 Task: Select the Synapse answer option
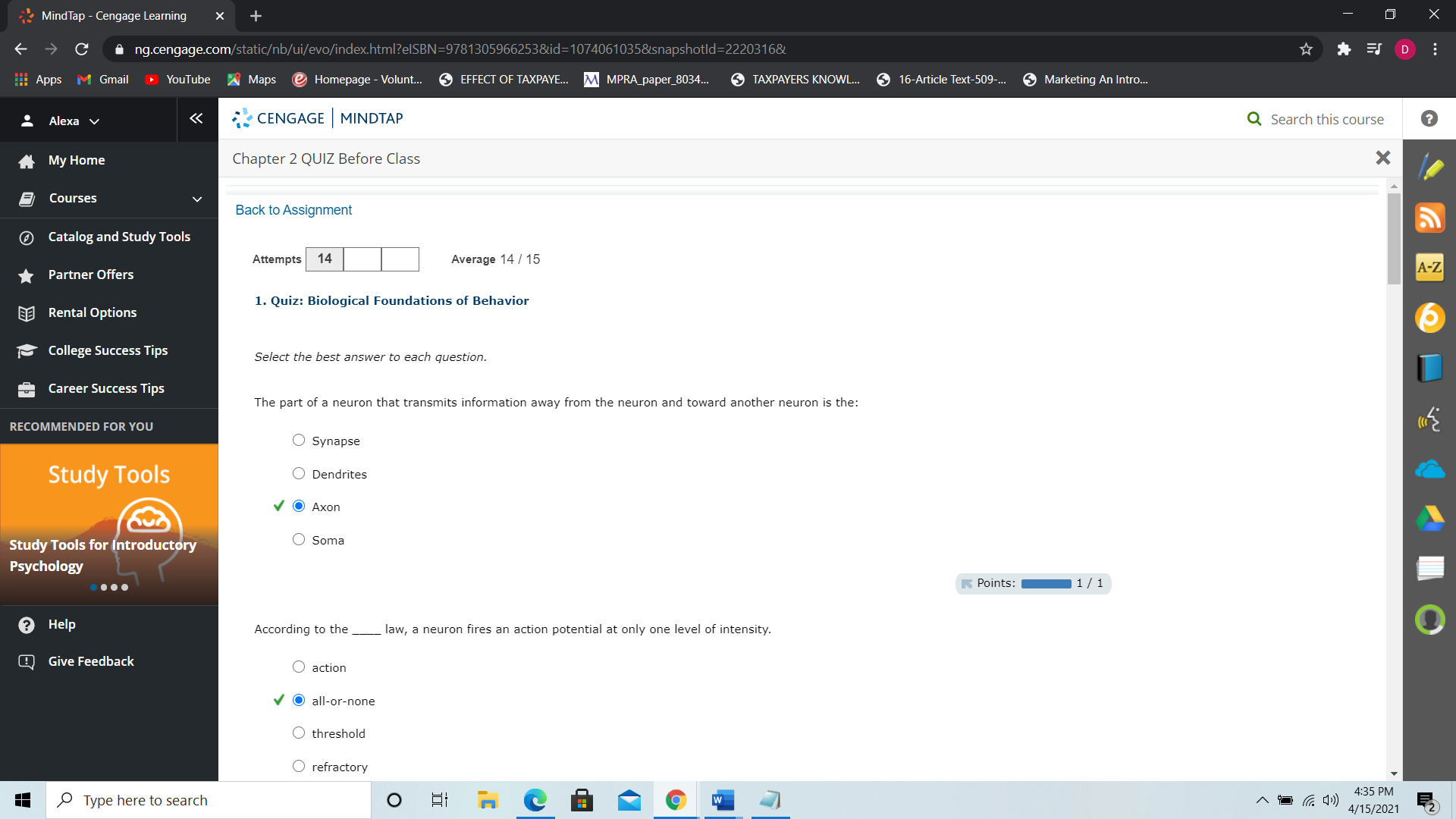pos(299,441)
